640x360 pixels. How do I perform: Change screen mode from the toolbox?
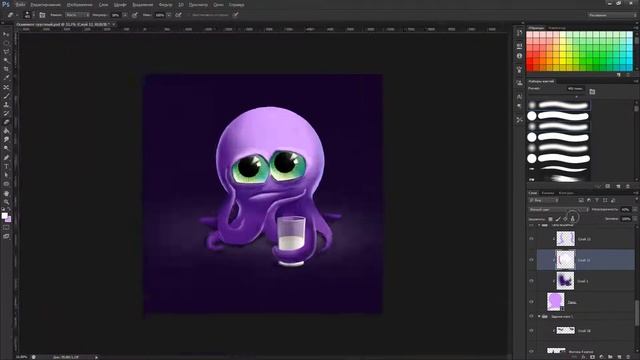tap(6, 236)
